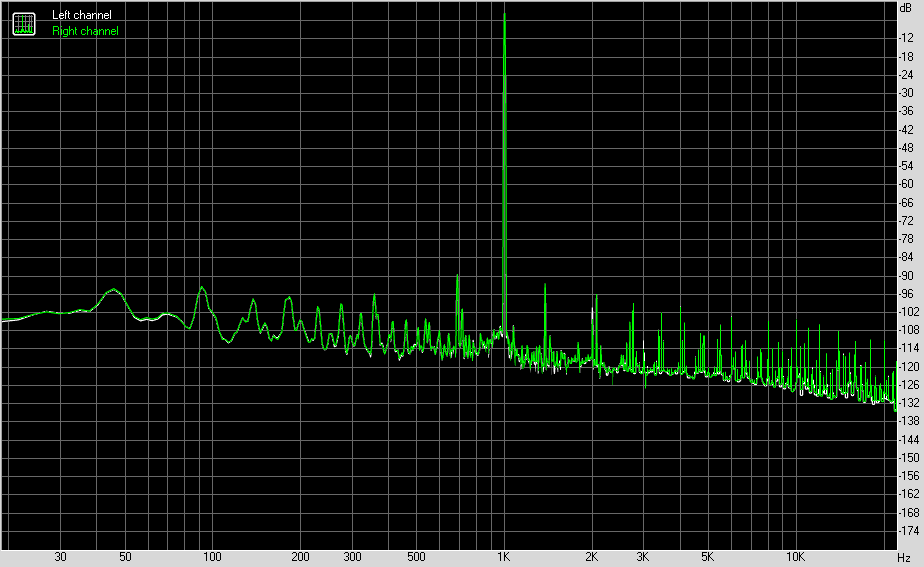Select the green "Right channel" legend label
Image resolution: width=924 pixels, height=567 pixels.
pos(85,31)
